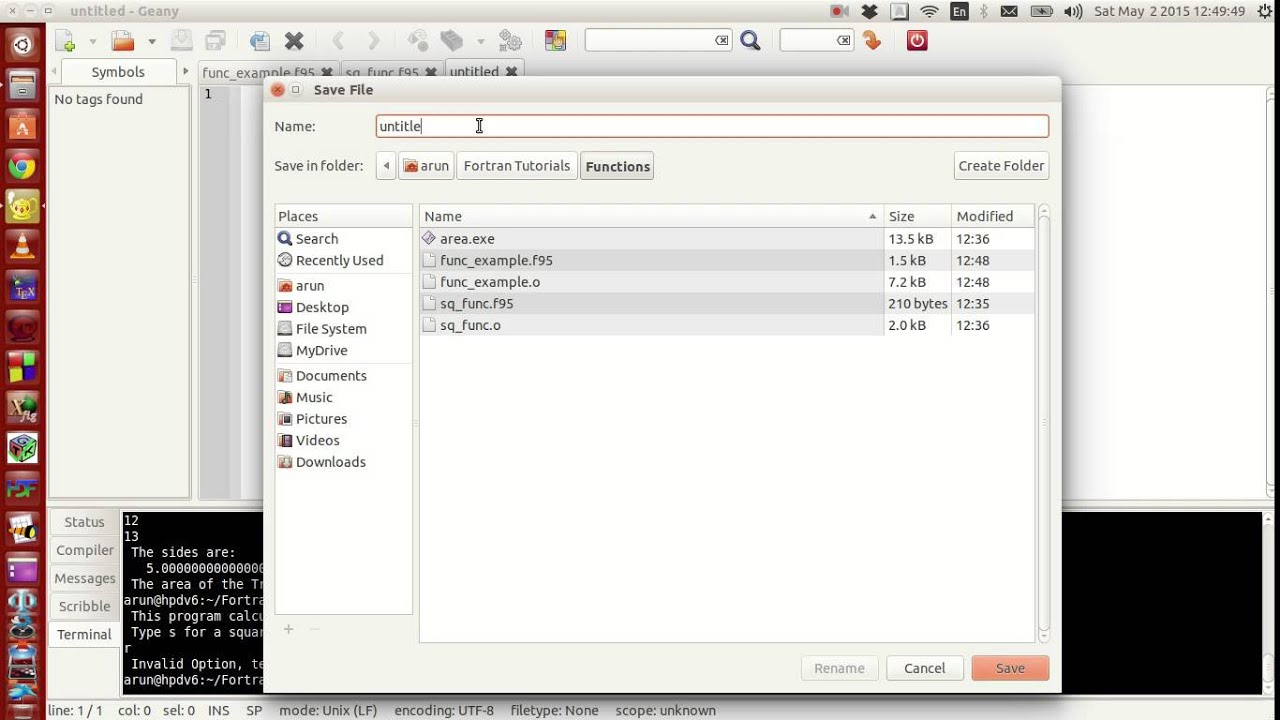Click the Compile file toolbar icon

tap(418, 41)
